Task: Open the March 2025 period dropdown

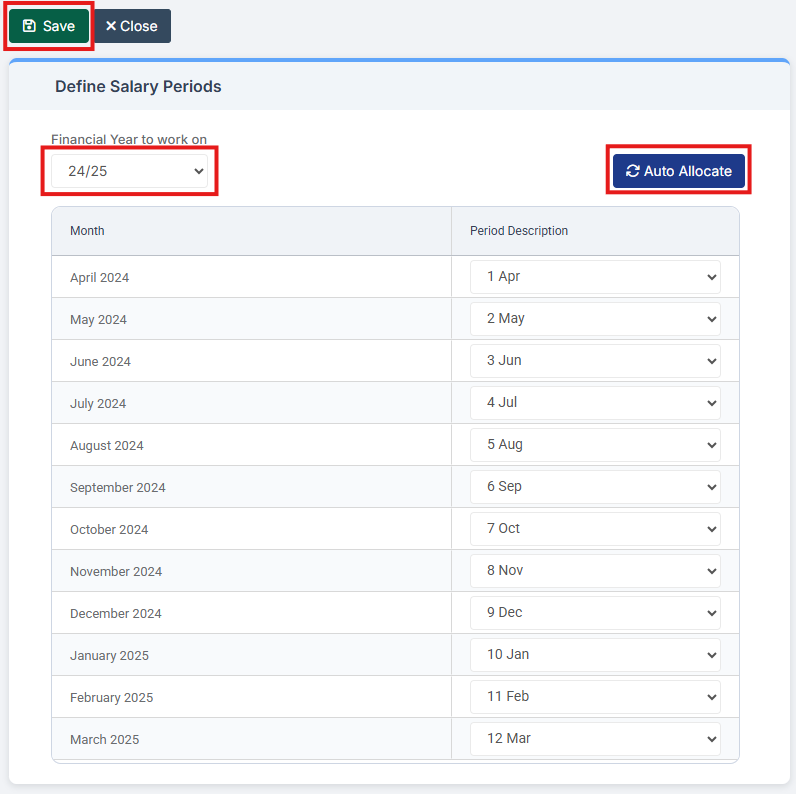Action: [595, 739]
